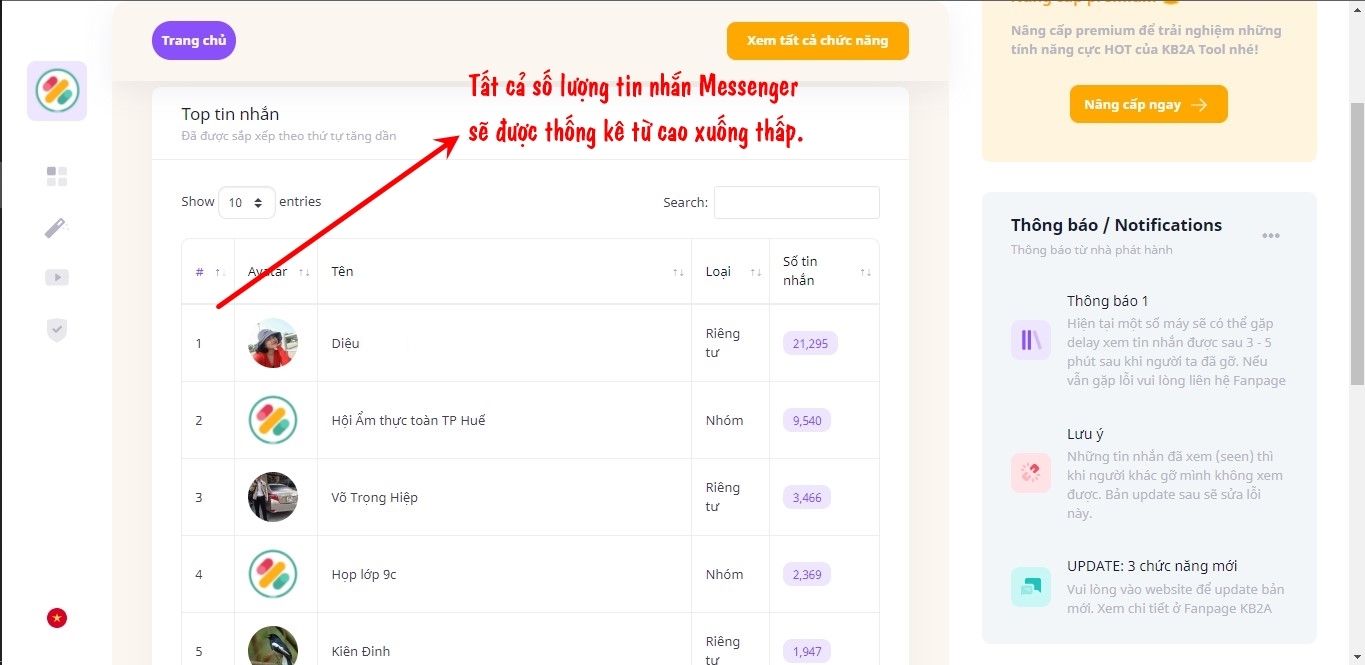Click Nâng cấp ngay upgrade button
Screen dimensions: 1365x665
coord(1148,104)
